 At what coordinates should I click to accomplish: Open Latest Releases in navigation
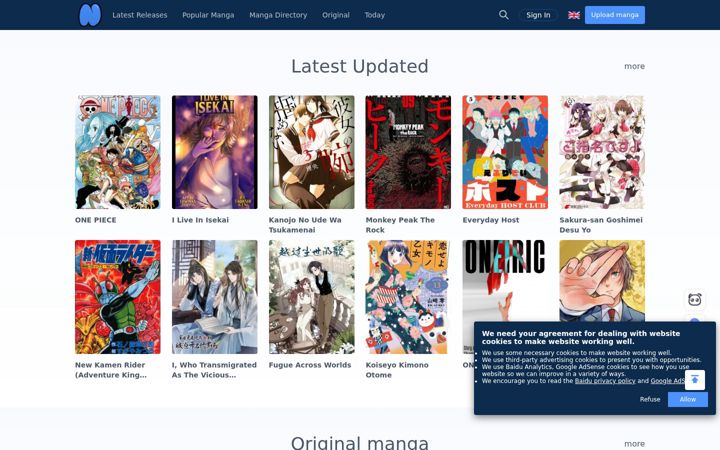(x=140, y=15)
